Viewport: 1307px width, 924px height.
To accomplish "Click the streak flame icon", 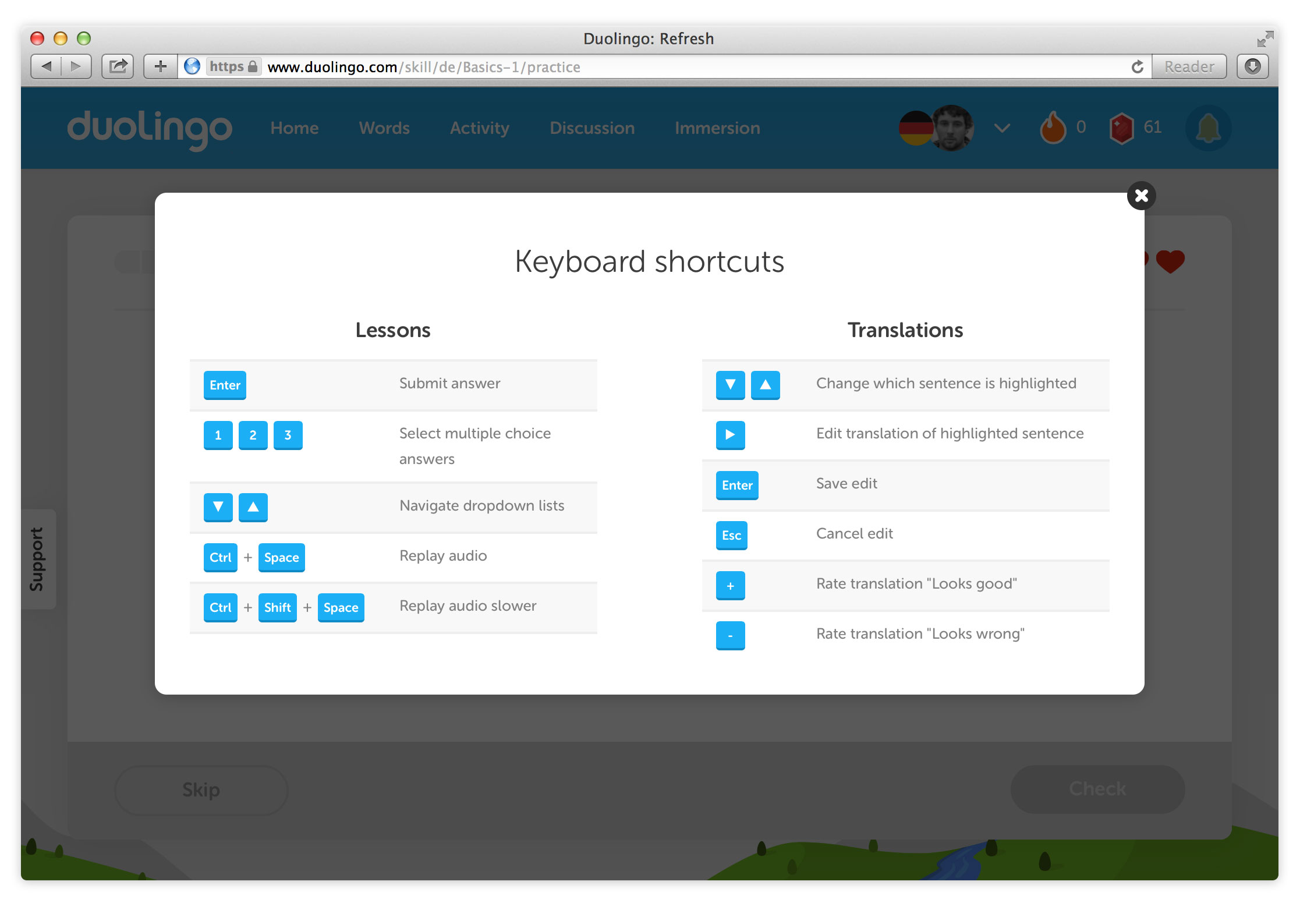I will [1053, 128].
